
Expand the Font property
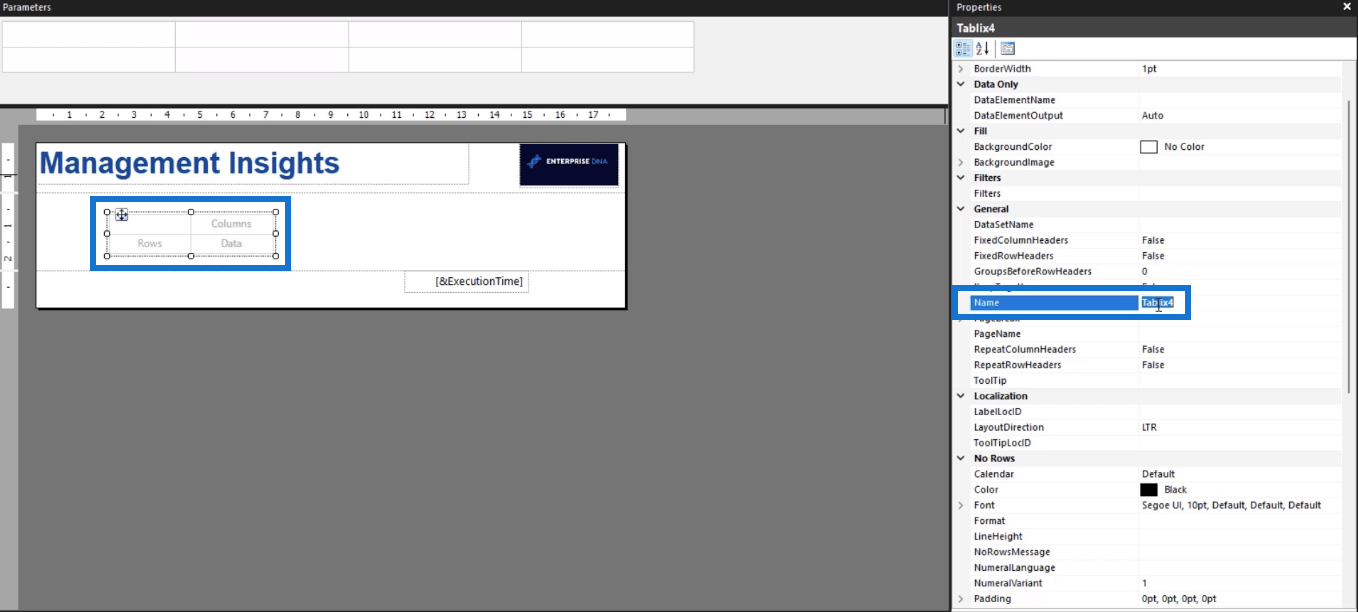coord(962,505)
